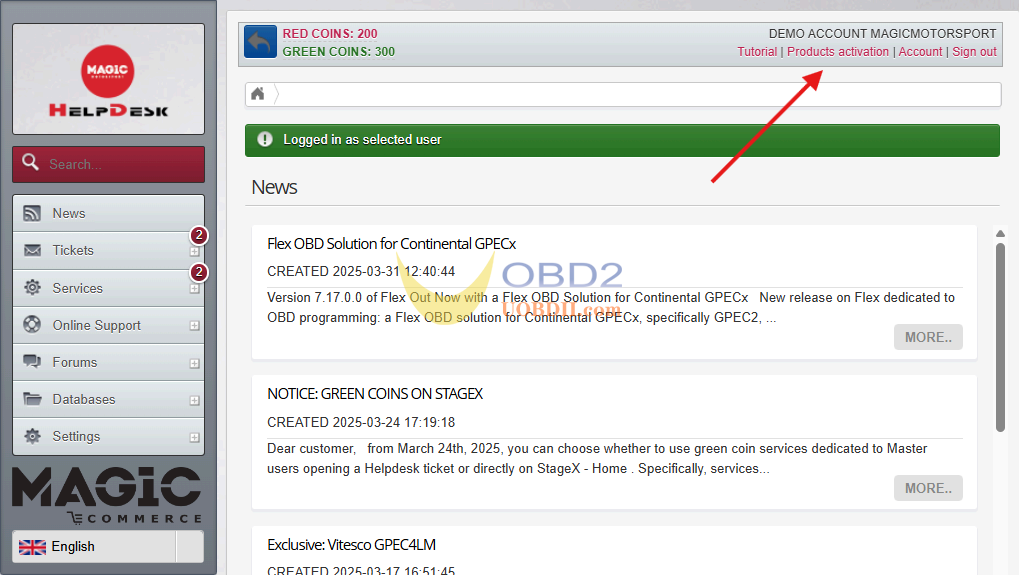Click the Sign out link

pos(974,52)
